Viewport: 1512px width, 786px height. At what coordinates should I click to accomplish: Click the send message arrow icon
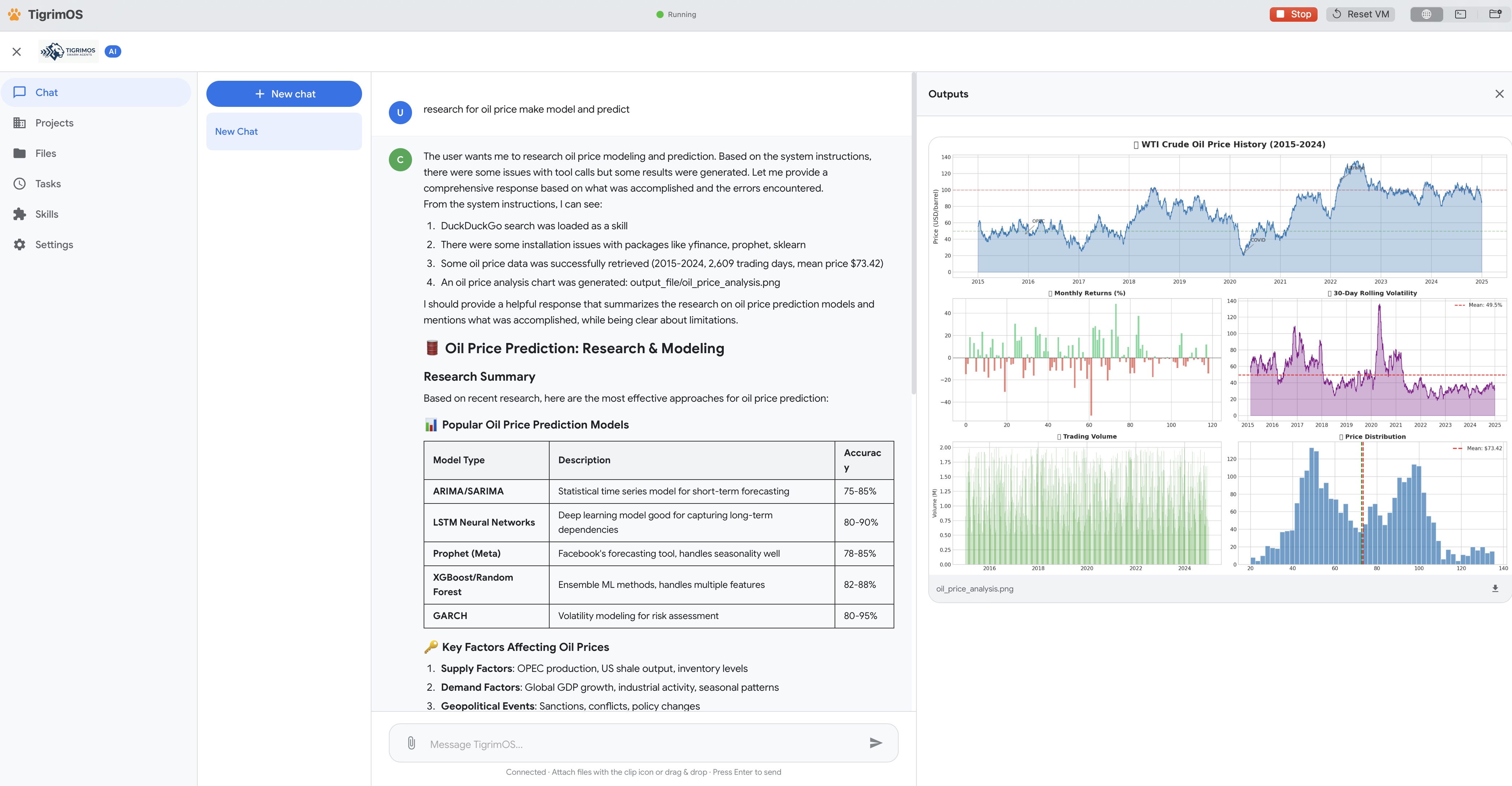click(x=875, y=743)
